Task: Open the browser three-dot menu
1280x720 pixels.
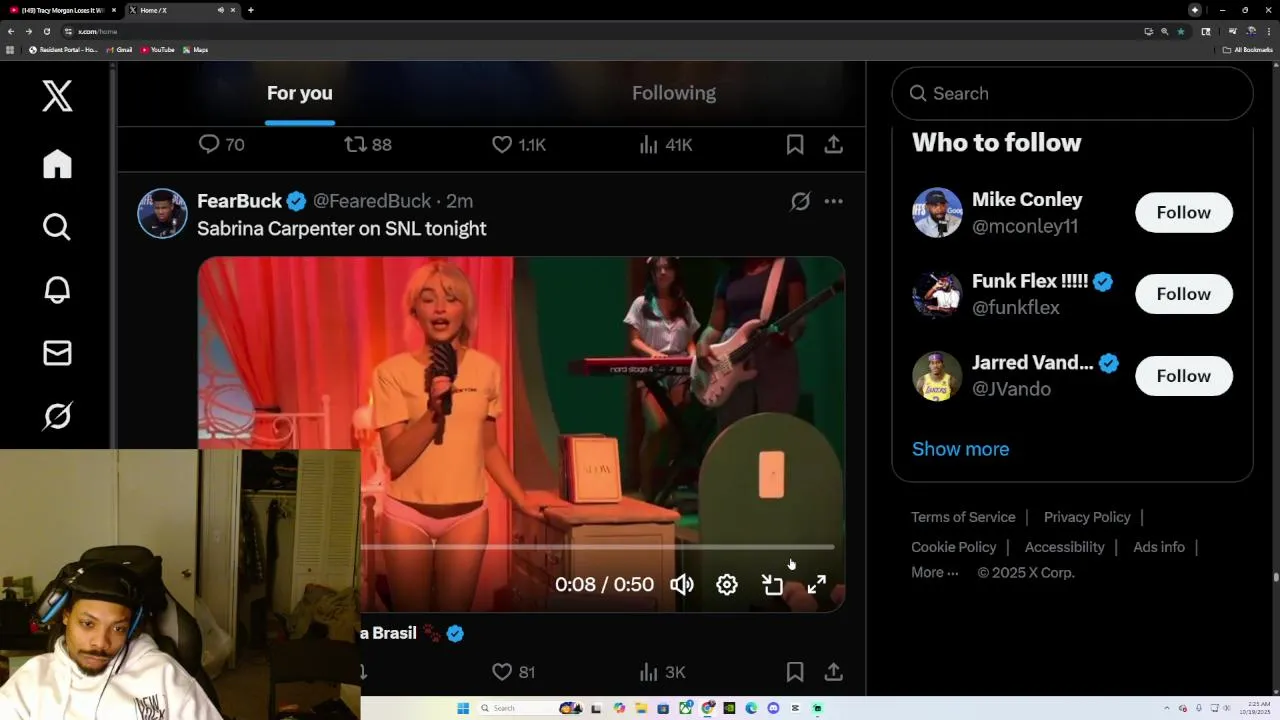Action: pos(1269,31)
